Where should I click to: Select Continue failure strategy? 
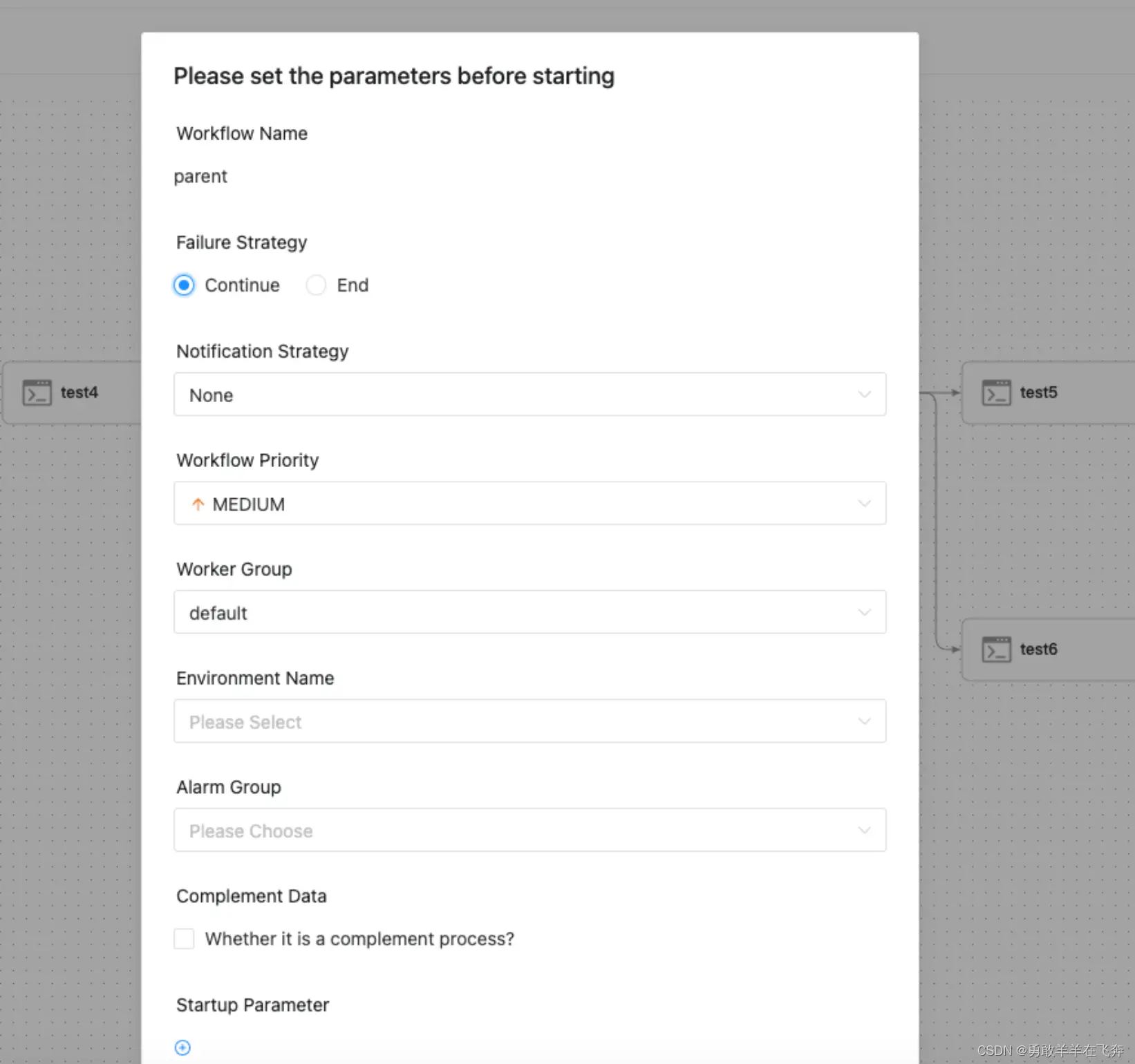pos(184,285)
